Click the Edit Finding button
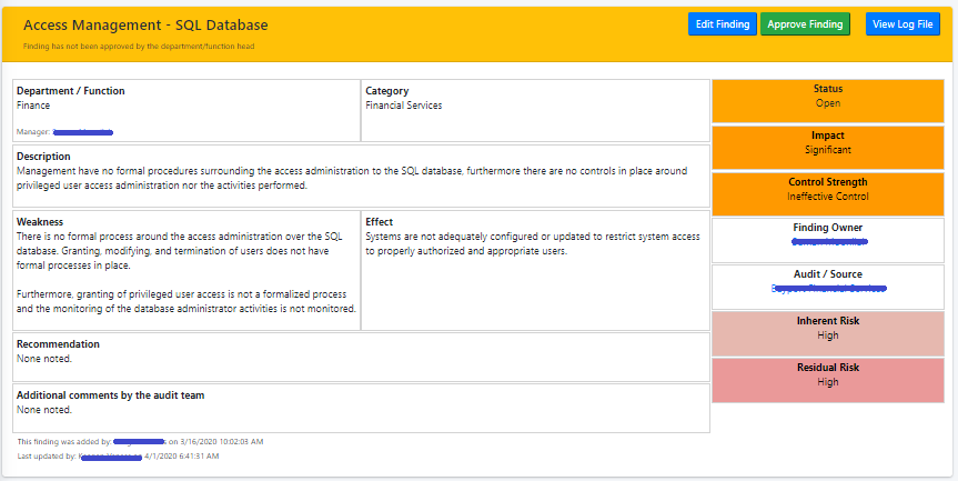The width and height of the screenshot is (958, 481). 722,24
